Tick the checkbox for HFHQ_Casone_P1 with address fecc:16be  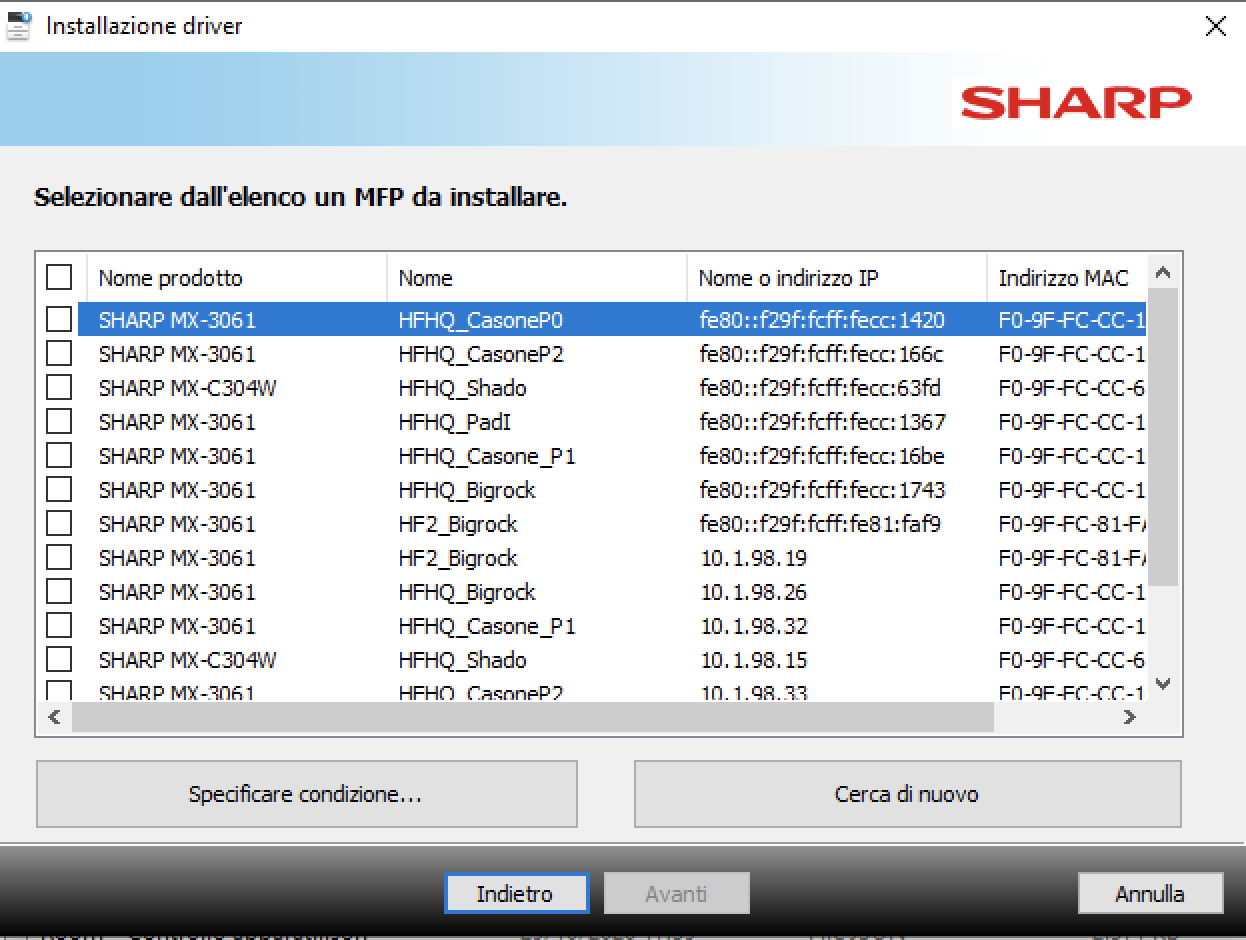pos(59,455)
